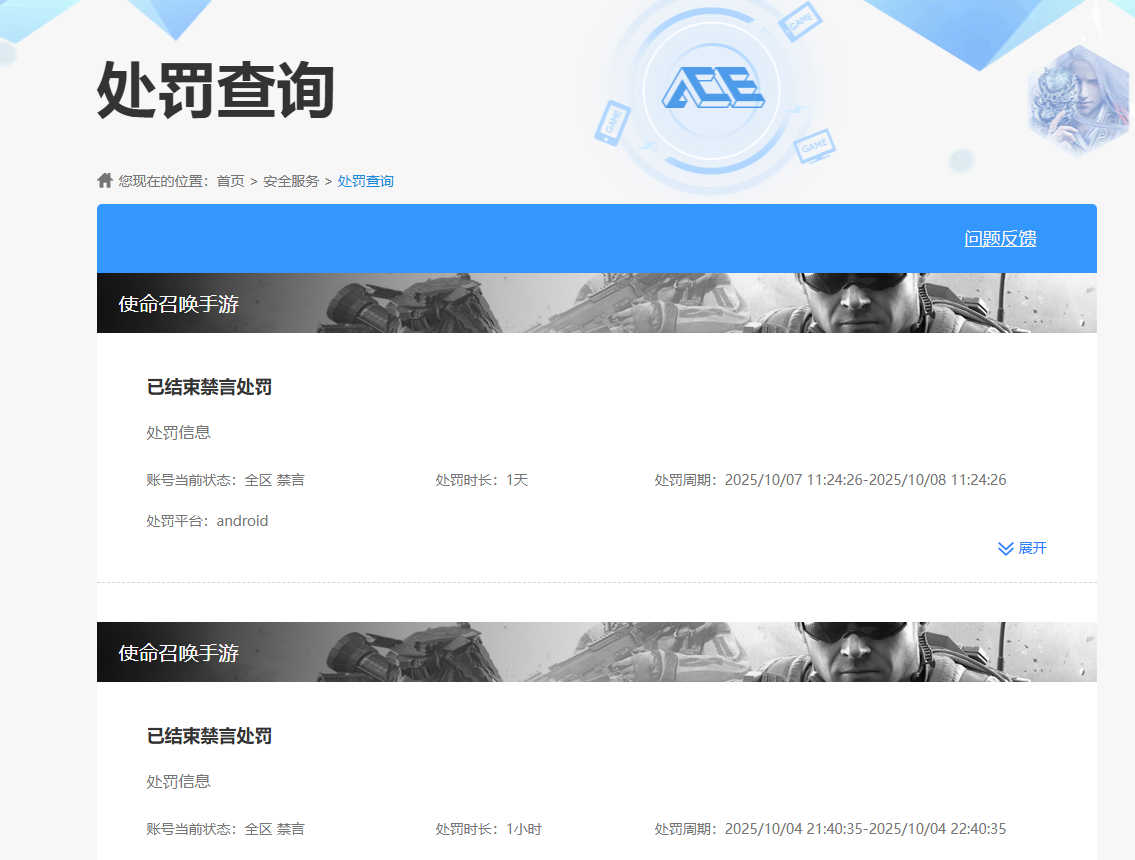The image size is (1135, 860).
Task: Click the GAME monitor icon beside the ACE logo
Action: point(815,146)
